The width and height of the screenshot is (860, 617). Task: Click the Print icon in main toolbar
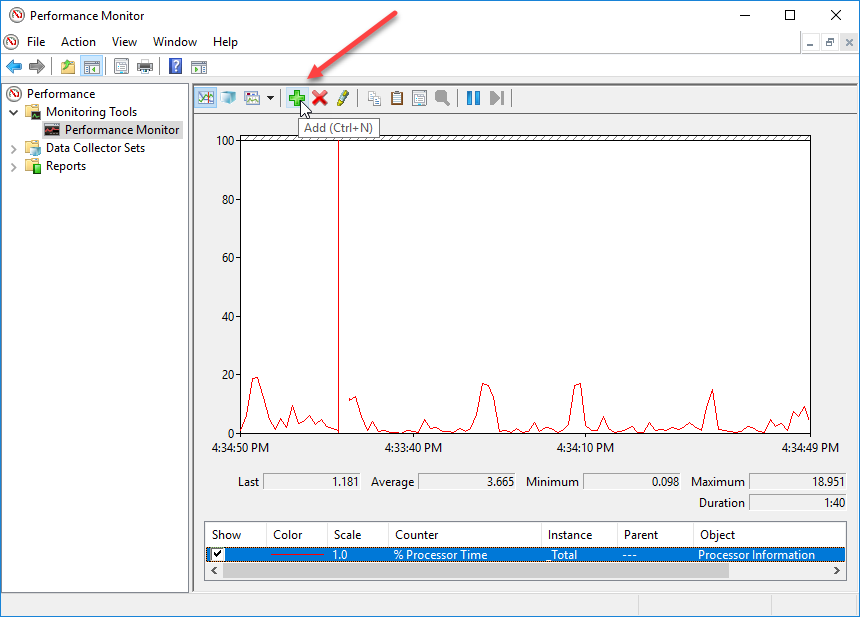pyautogui.click(x=145, y=67)
